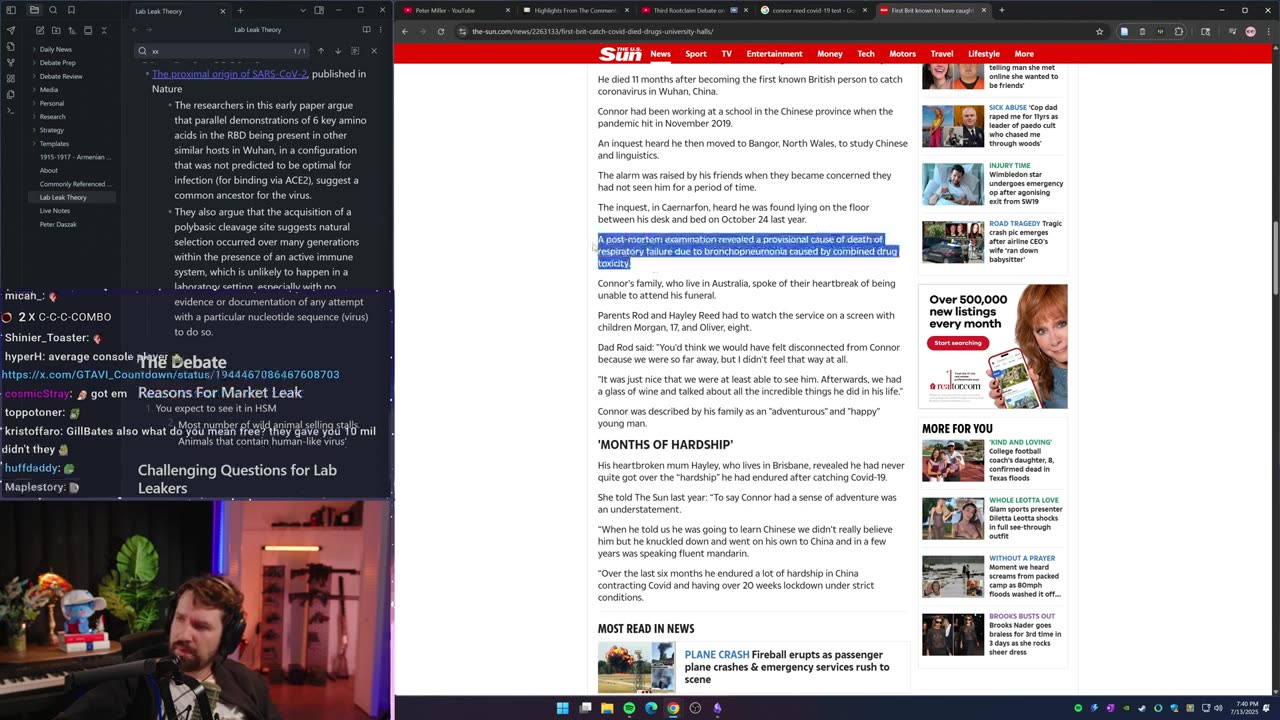Open the Obsidian bookmarks icon
The width and height of the screenshot is (1280, 720).
point(71,10)
